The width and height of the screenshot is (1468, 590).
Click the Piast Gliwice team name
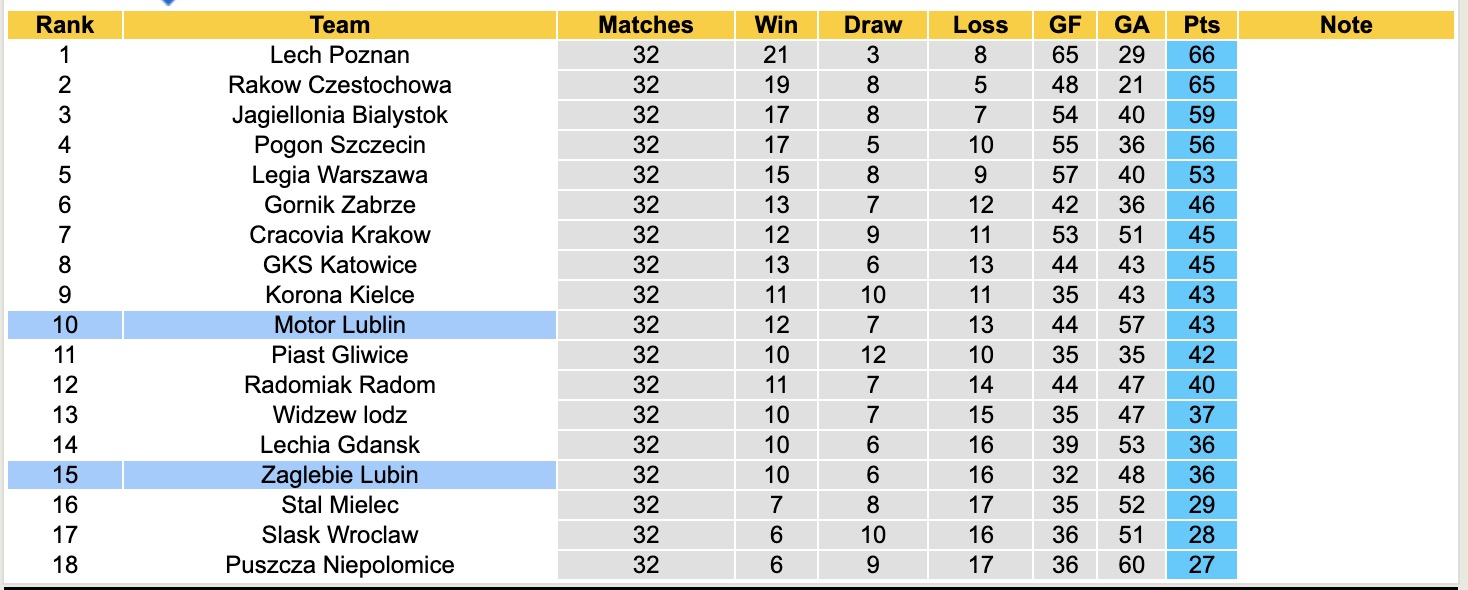click(x=340, y=355)
